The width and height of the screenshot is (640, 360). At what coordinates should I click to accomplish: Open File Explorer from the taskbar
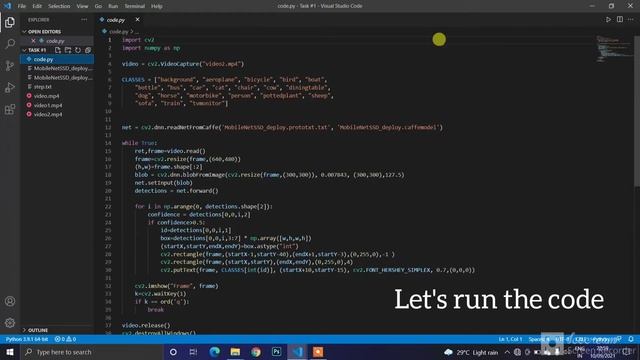[235, 352]
